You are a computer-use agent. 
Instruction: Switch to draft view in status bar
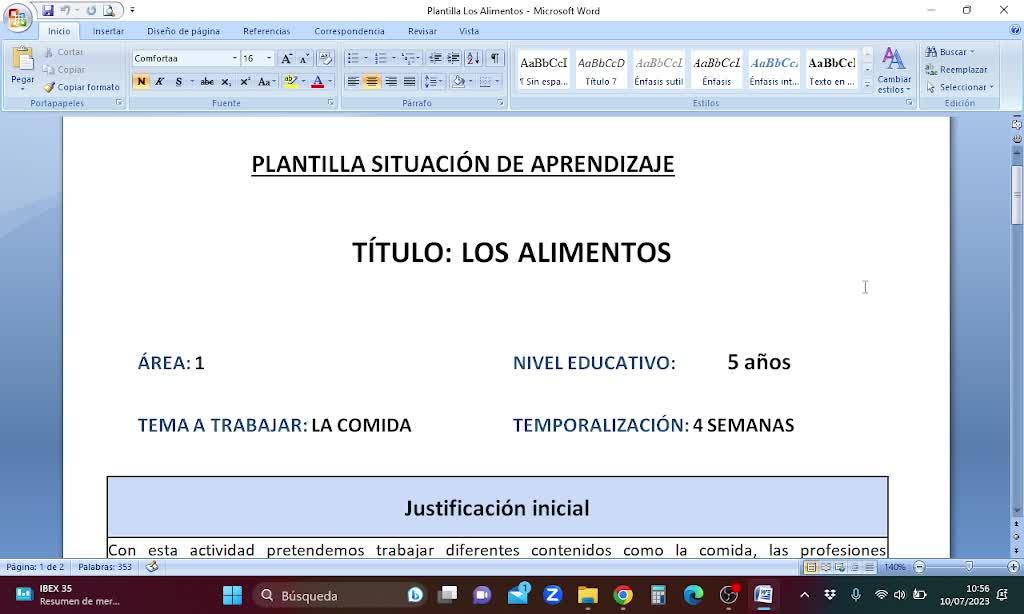point(869,567)
